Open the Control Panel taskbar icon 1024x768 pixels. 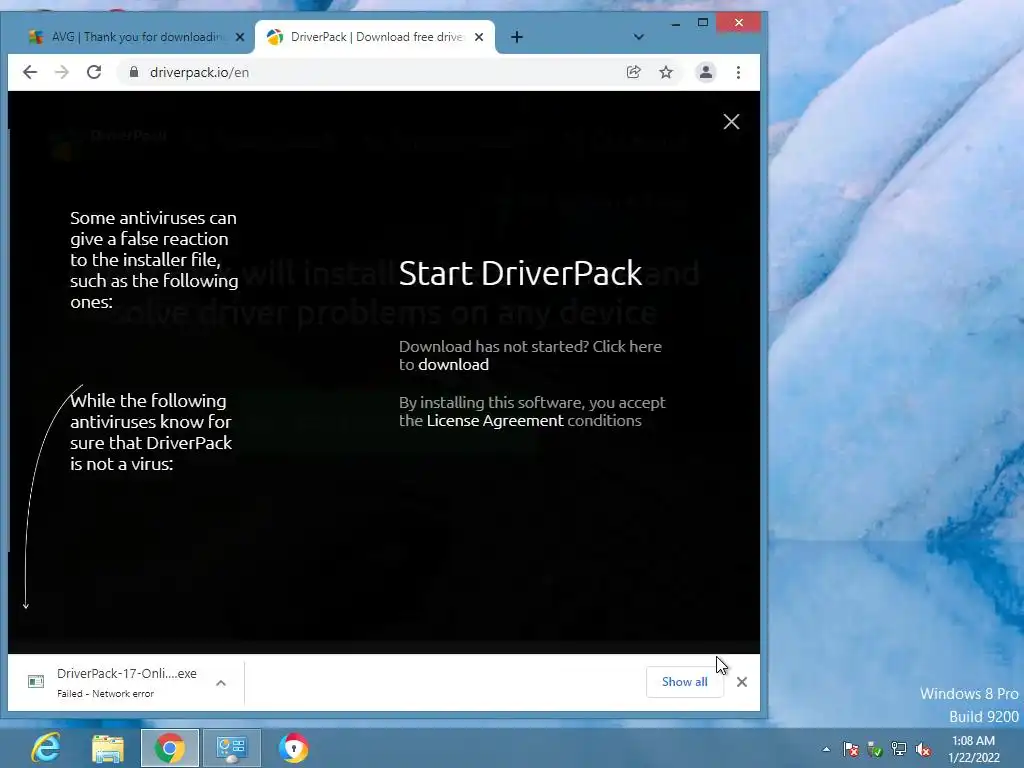(x=231, y=748)
